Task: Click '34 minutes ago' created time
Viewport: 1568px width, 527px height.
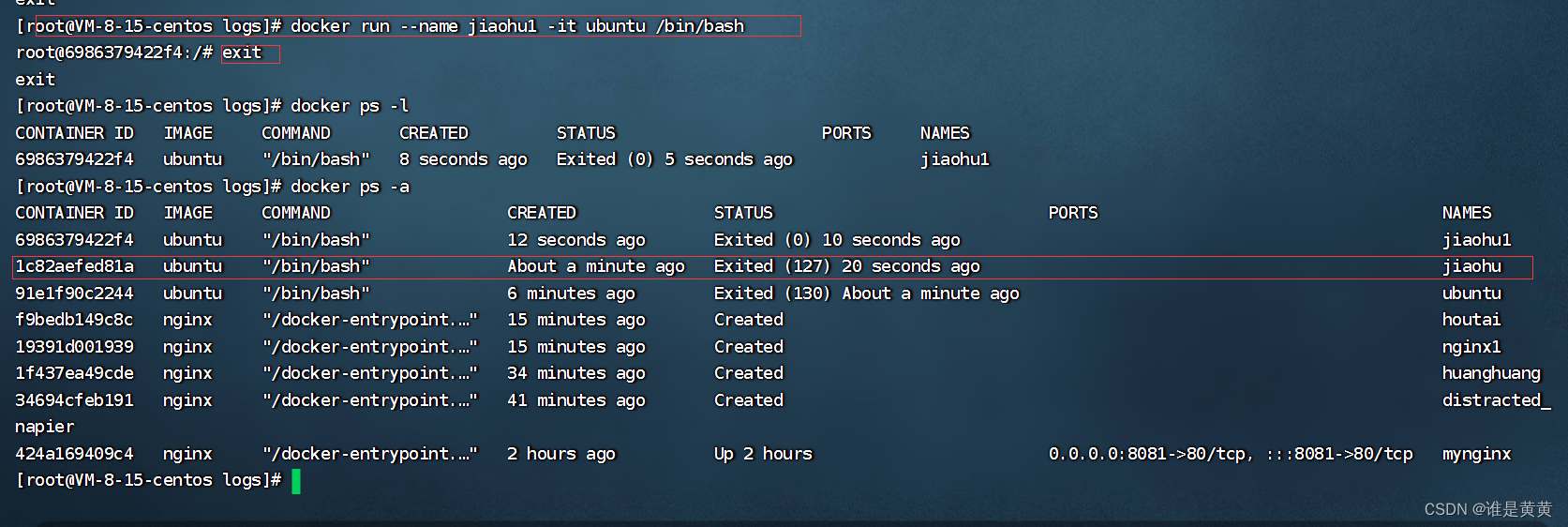Action: click(576, 373)
